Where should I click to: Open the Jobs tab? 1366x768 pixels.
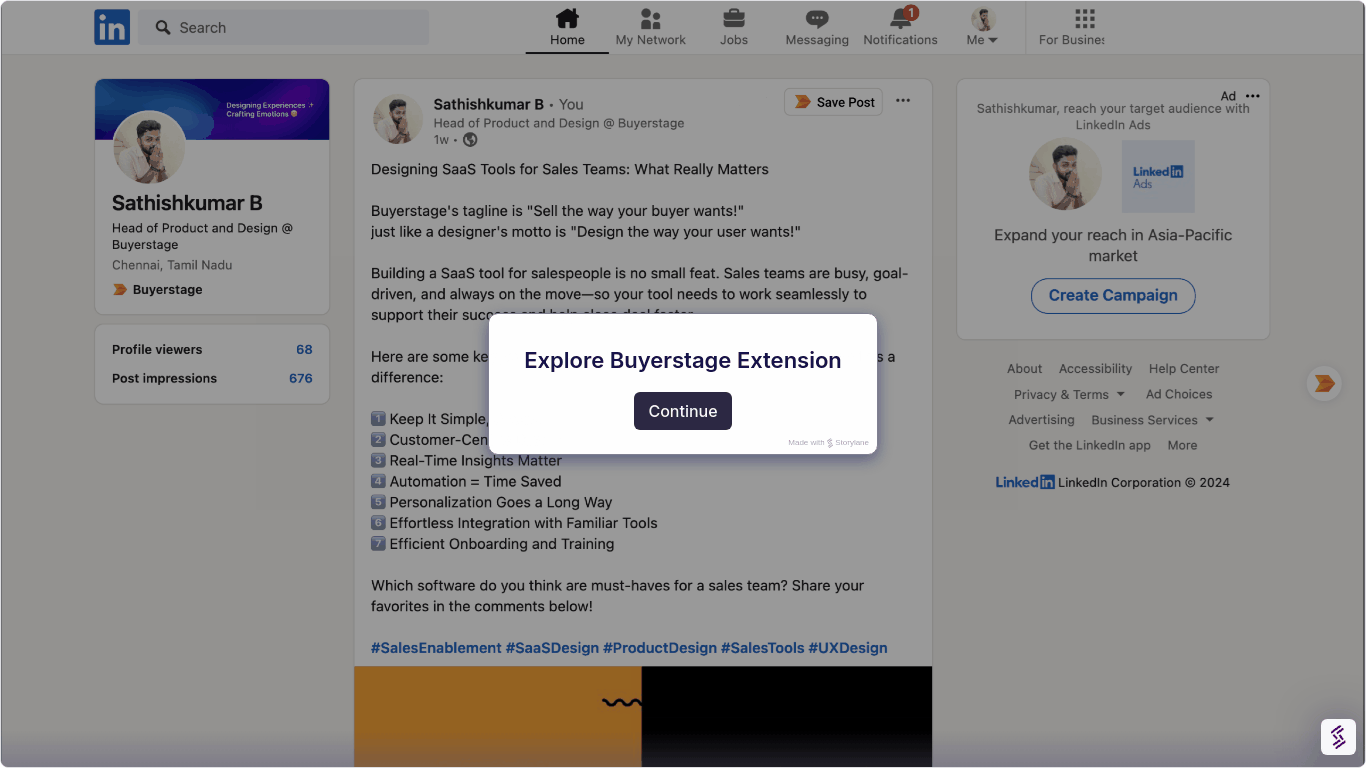(x=734, y=27)
